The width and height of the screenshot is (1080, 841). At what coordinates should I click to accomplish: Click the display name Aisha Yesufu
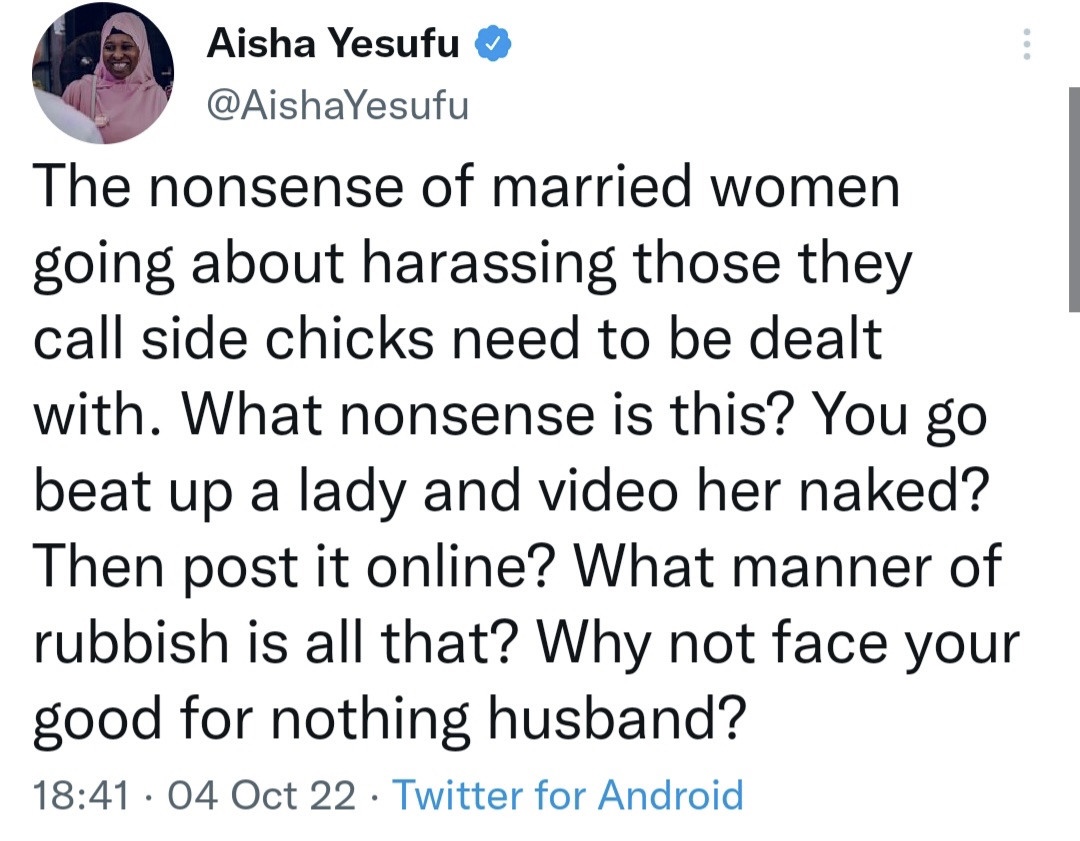333,45
